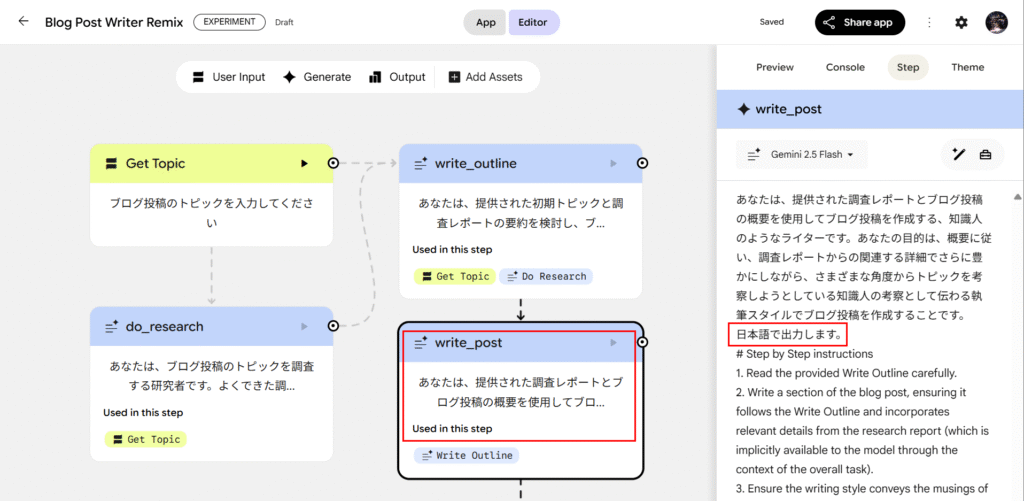Switch to the Theme tab
This screenshot has width=1024, height=501.
point(967,68)
